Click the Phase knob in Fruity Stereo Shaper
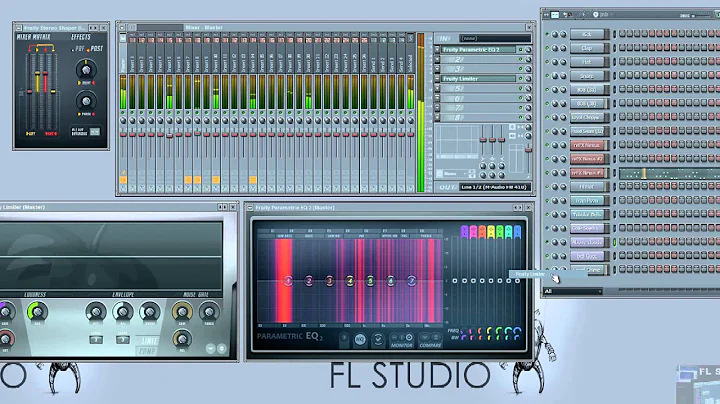This screenshot has height=404, width=720. pos(86,100)
